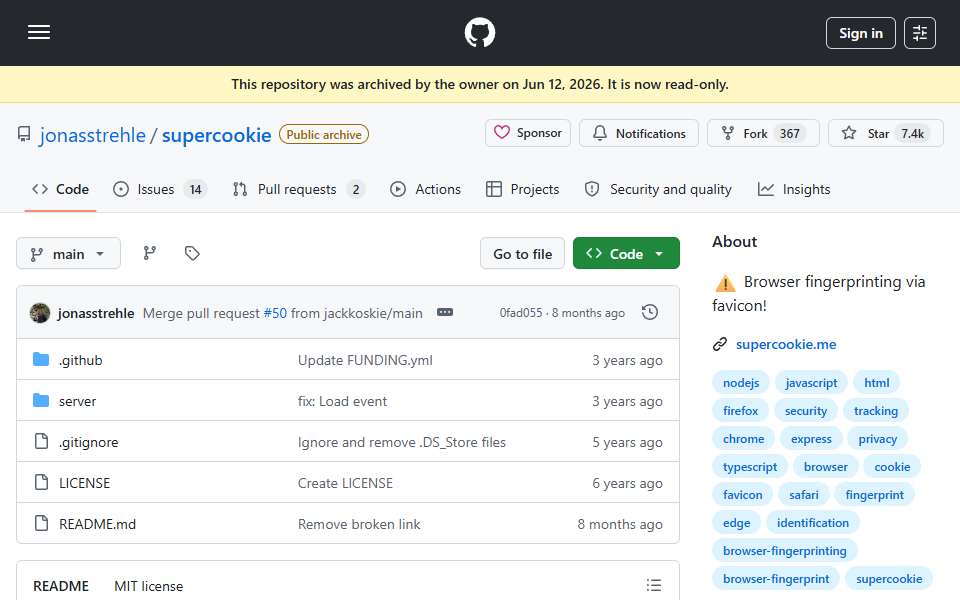Click the LICENSE file icon
The image size is (960, 600).
point(41,482)
